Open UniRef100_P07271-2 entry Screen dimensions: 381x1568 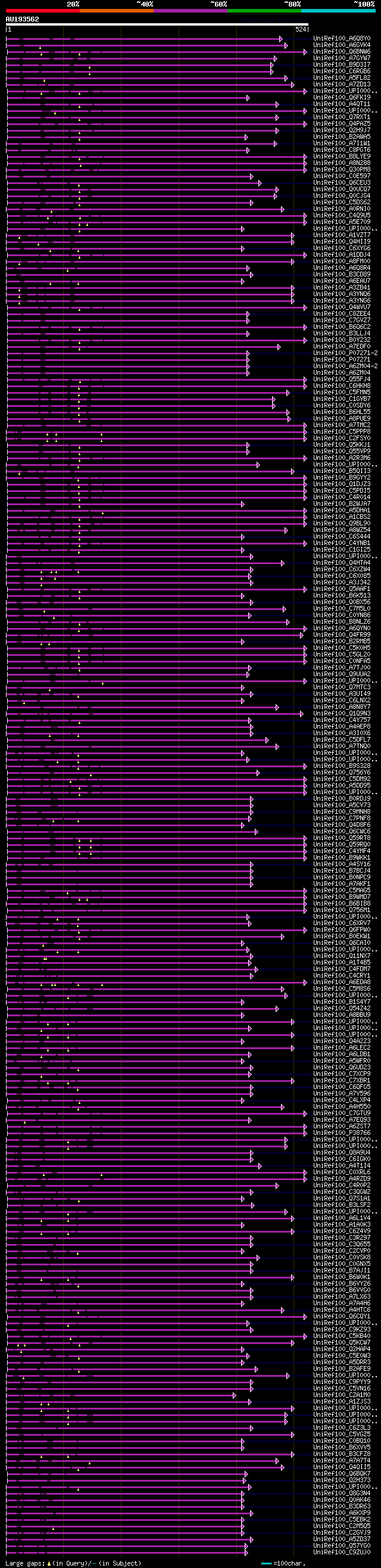(346, 353)
